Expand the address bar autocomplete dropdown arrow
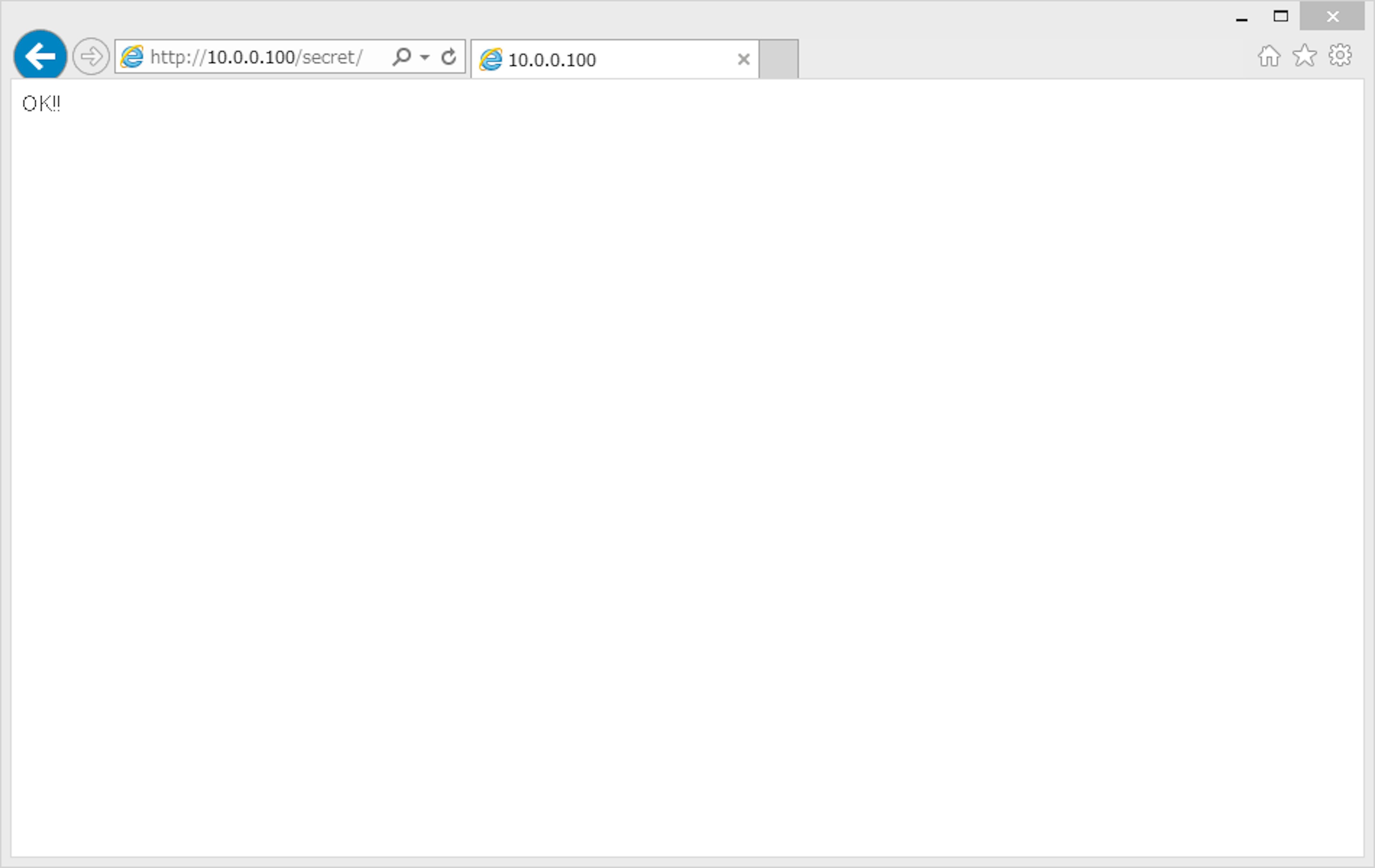 [424, 57]
